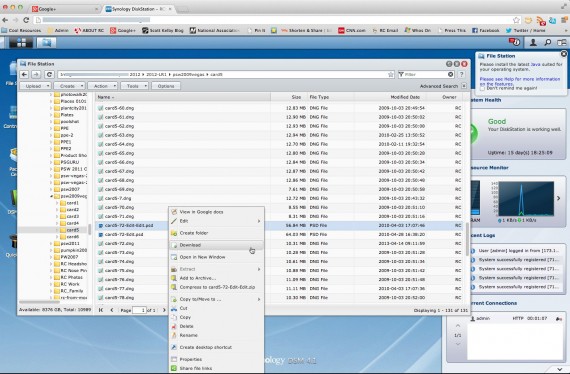
Task: Open Properties from context menu
Action: point(217,359)
